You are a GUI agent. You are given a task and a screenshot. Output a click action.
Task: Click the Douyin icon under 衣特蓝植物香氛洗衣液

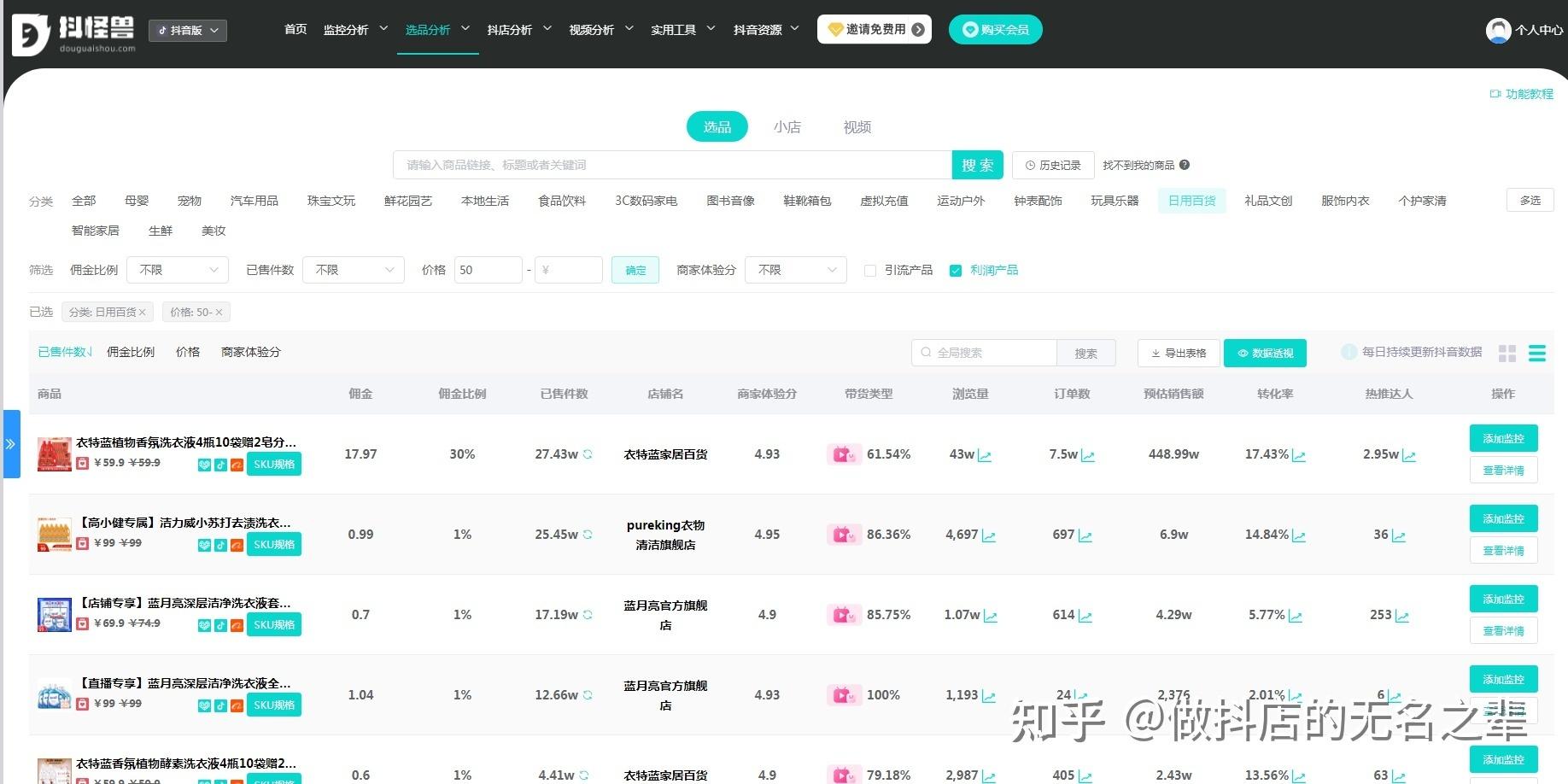pos(220,465)
